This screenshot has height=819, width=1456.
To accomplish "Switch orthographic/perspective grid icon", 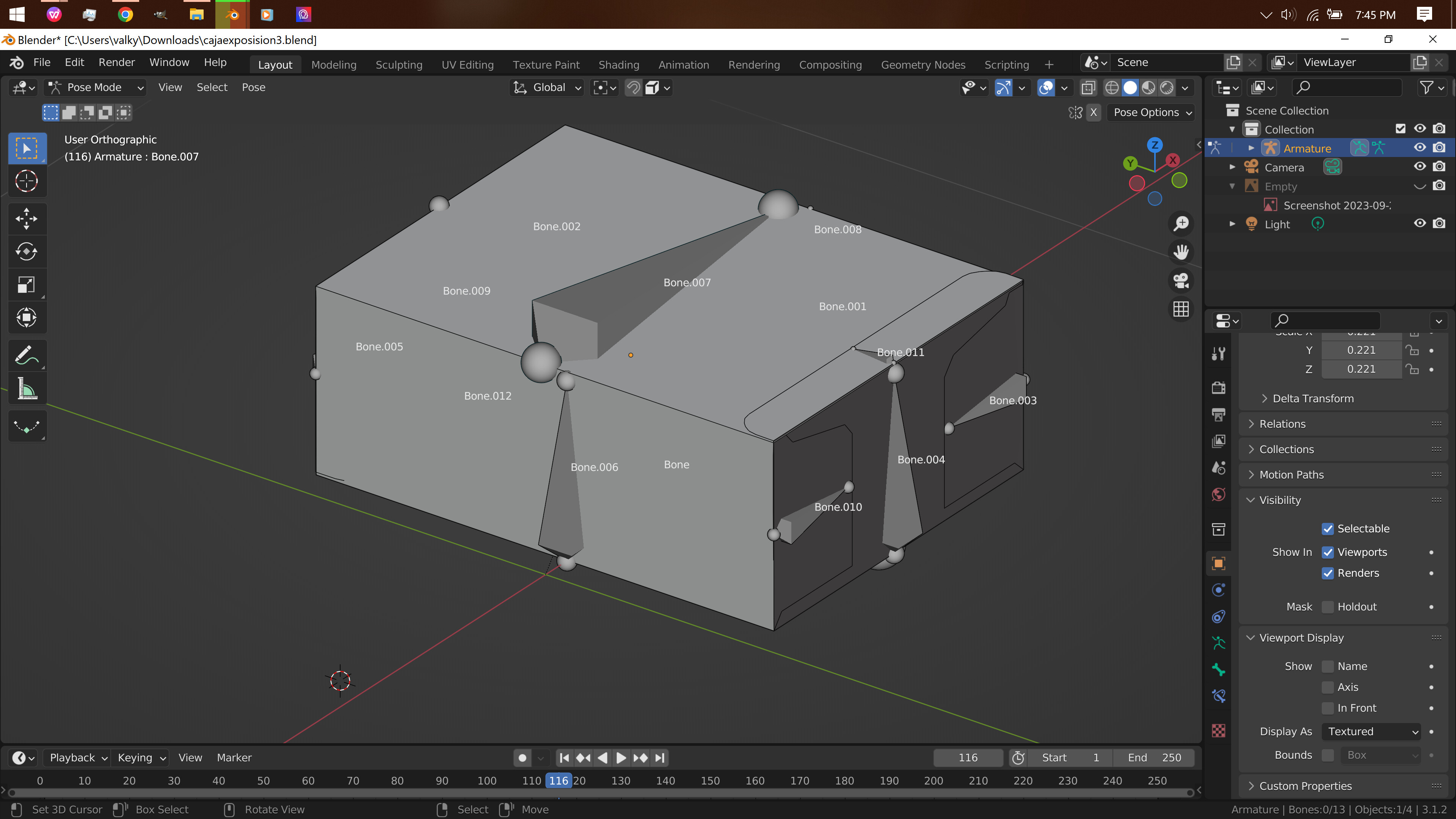I will click(x=1181, y=309).
